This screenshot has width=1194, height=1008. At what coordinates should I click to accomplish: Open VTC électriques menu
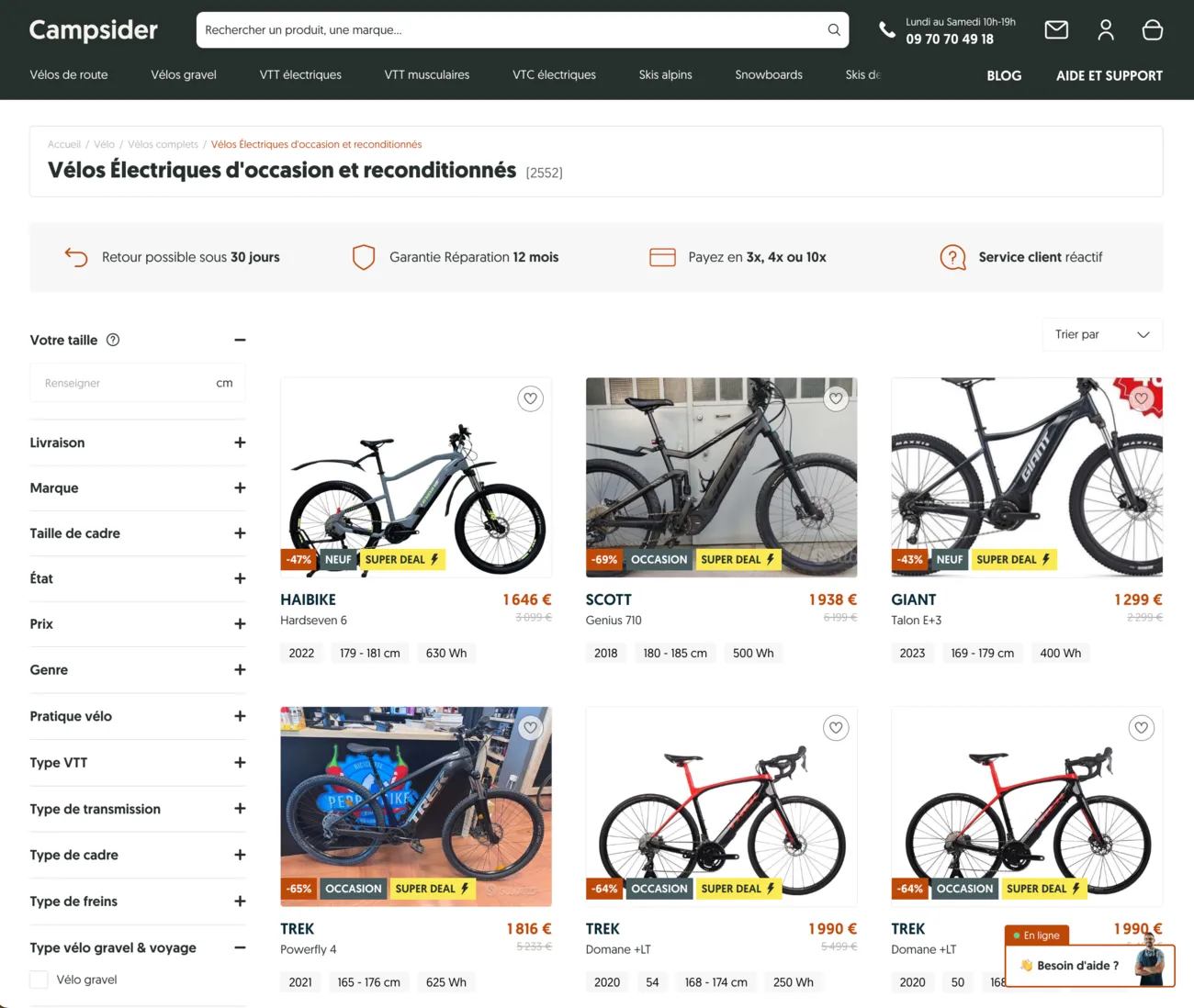(x=554, y=75)
